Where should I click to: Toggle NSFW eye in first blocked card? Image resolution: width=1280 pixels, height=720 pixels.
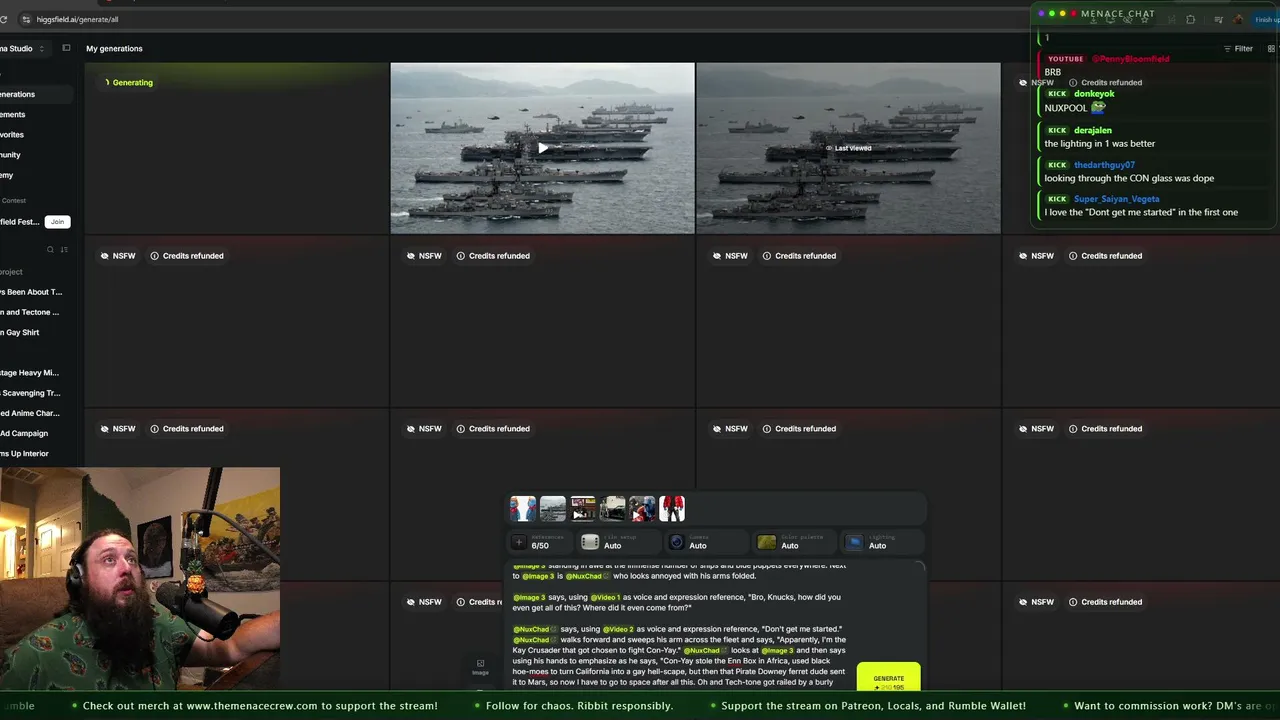click(x=104, y=256)
